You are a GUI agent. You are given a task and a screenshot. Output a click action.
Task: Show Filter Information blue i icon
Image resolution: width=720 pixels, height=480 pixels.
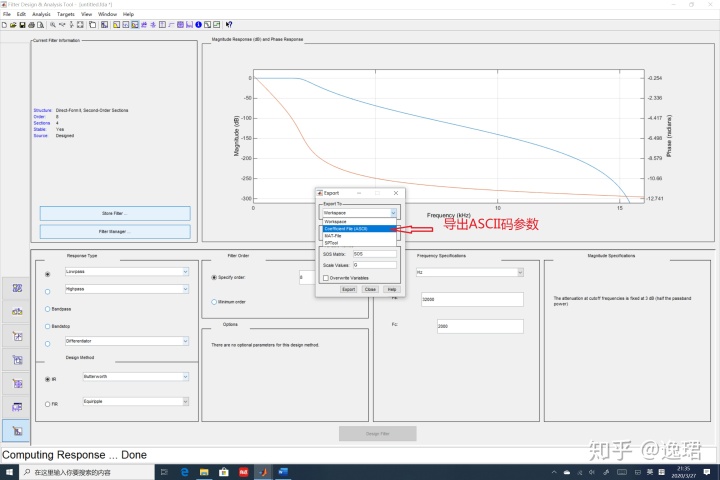tap(198, 25)
